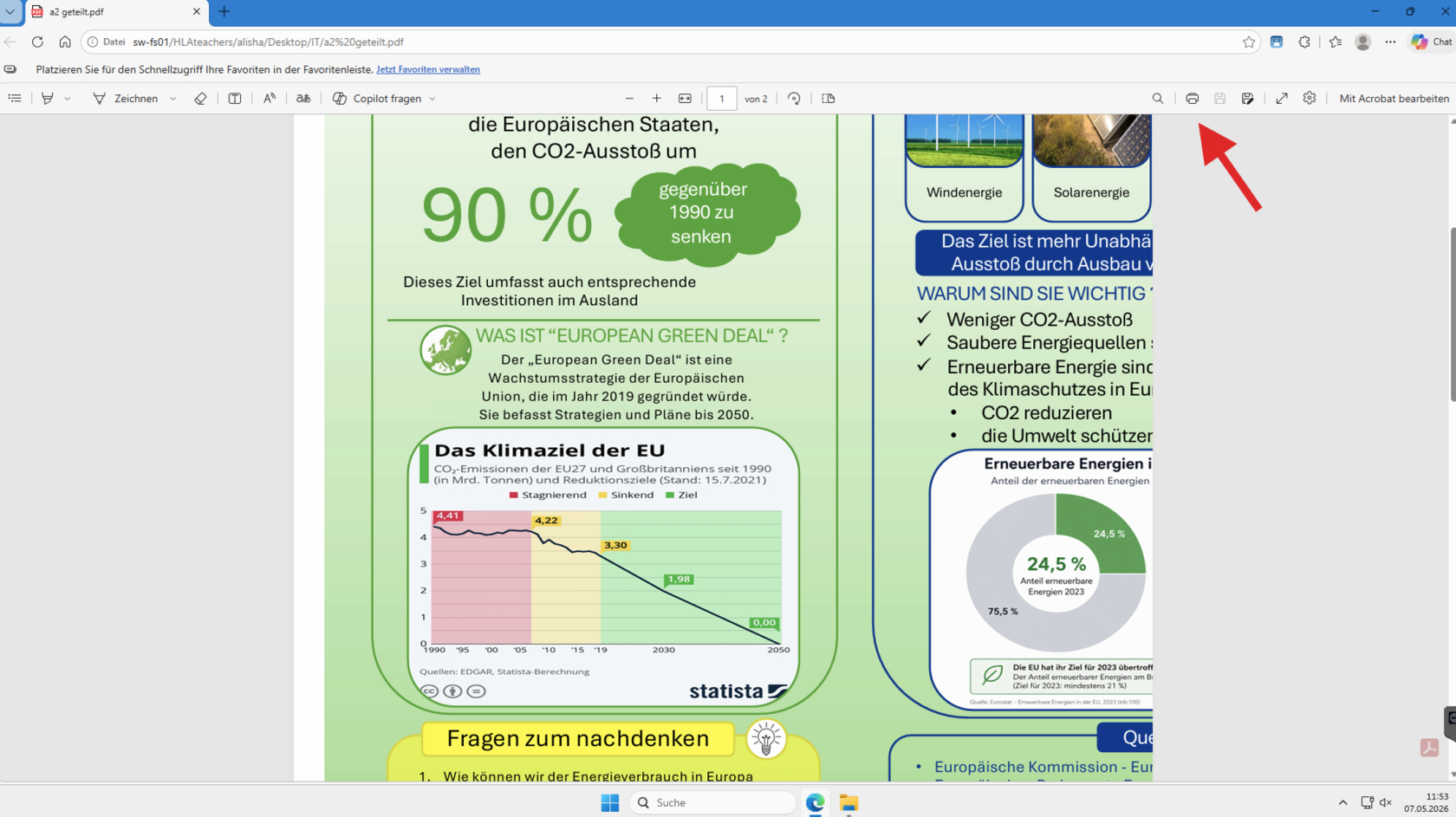This screenshot has width=1456, height=817.
Task: Start the read aloud feature
Action: pyautogui.click(x=270, y=99)
